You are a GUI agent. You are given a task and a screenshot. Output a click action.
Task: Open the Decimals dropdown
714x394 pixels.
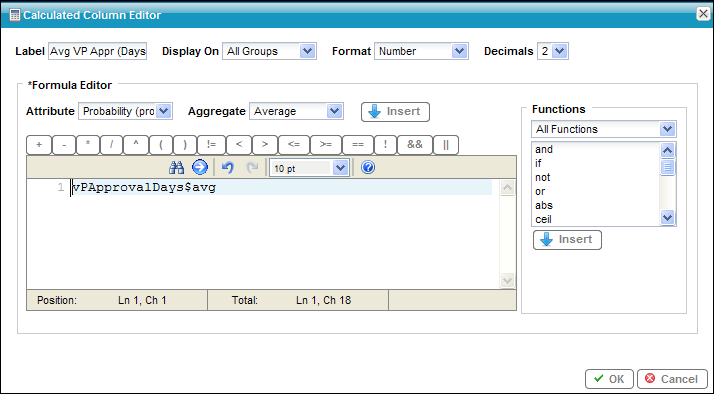click(553, 51)
